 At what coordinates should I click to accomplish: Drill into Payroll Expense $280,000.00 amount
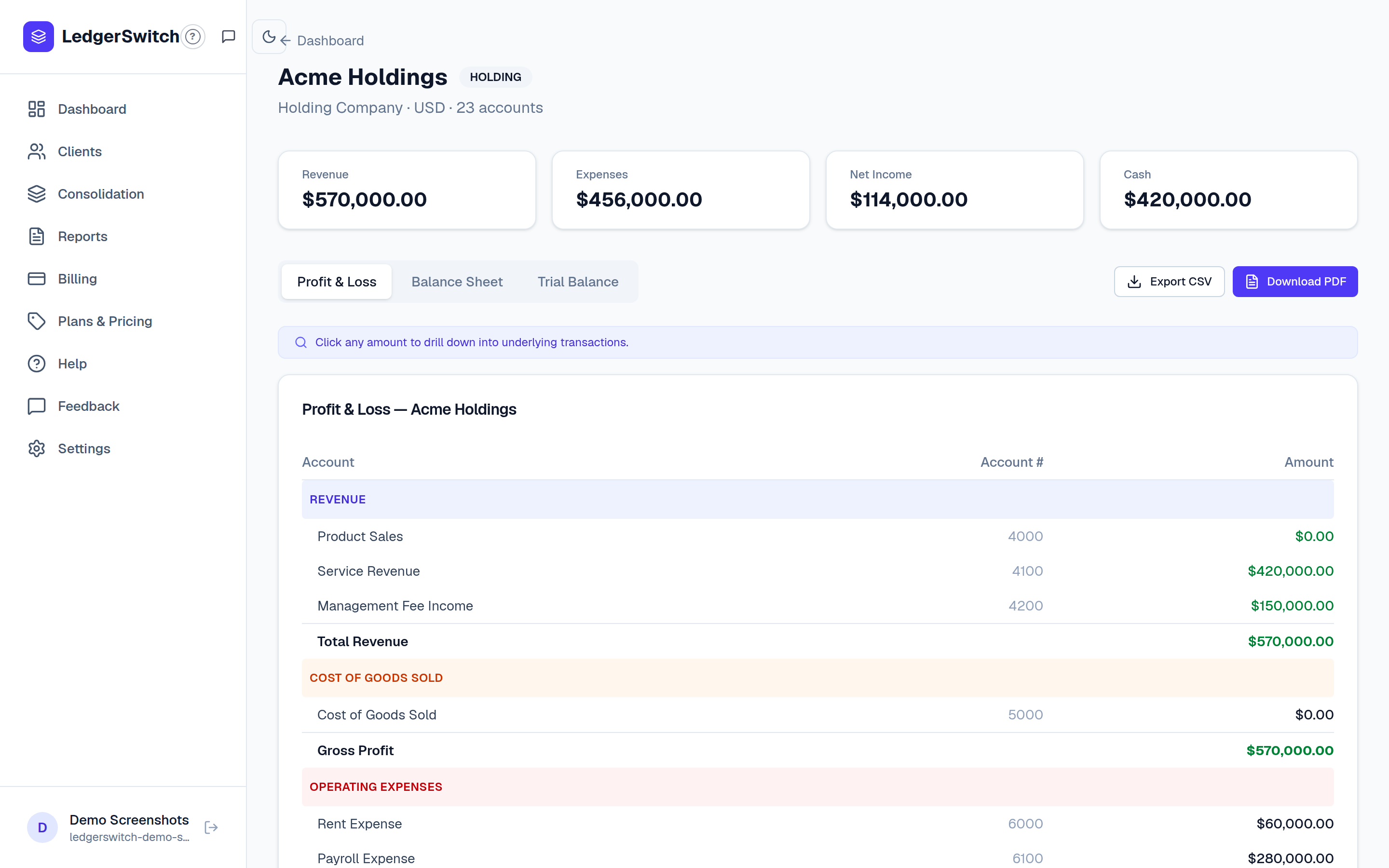pos(1290,858)
